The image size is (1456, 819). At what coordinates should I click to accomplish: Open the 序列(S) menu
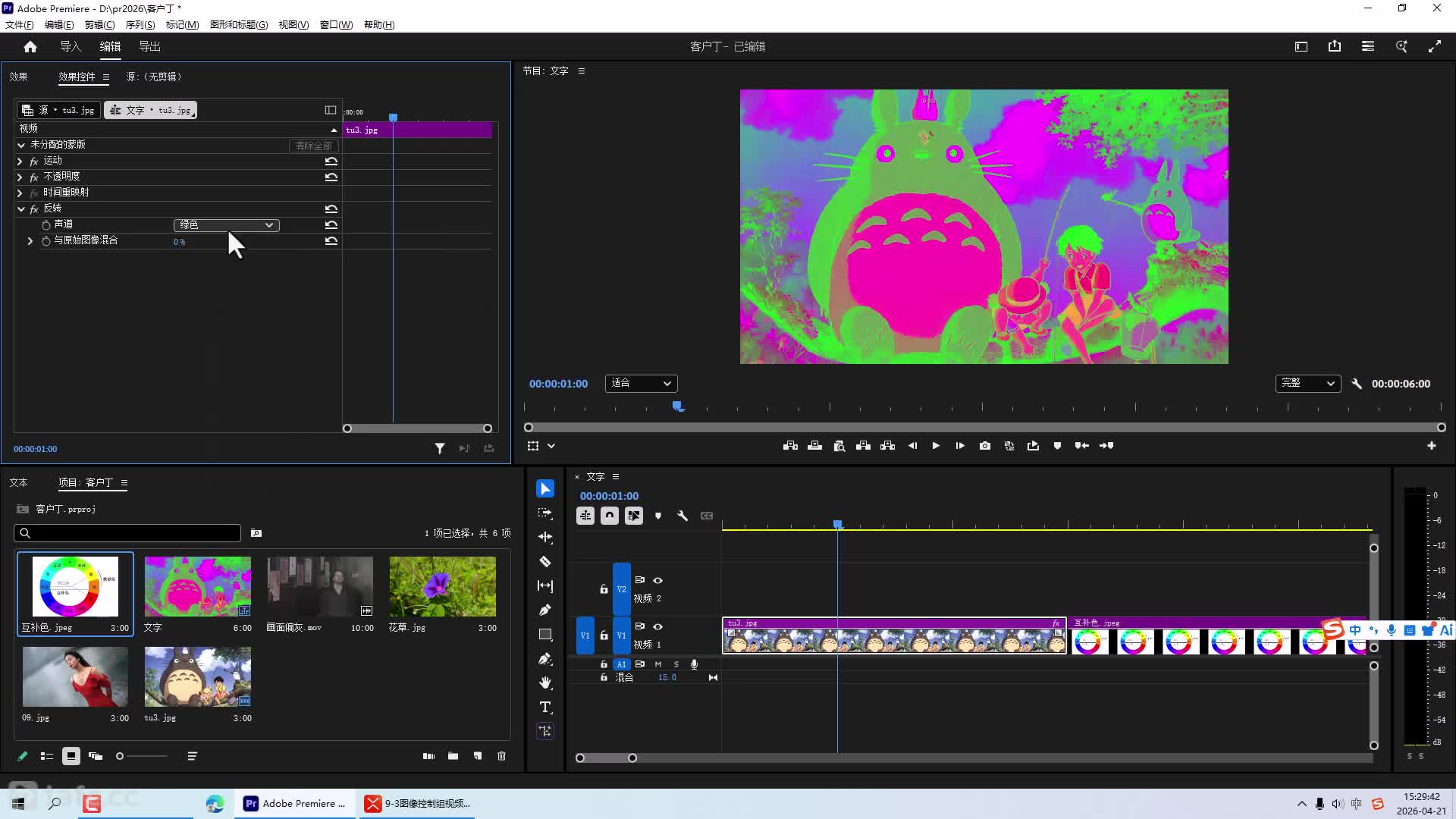point(140,24)
